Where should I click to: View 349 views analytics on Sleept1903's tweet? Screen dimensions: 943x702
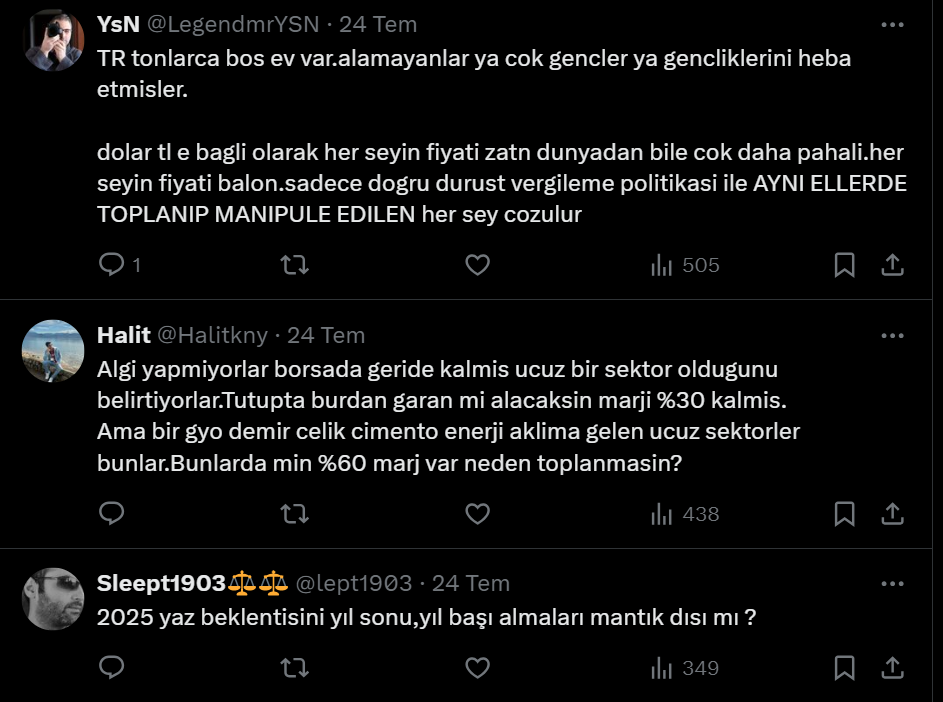tap(685, 668)
